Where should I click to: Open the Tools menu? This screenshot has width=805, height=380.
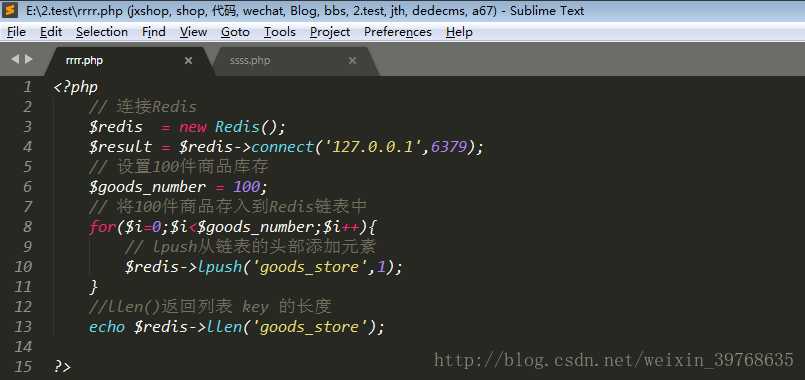279,32
